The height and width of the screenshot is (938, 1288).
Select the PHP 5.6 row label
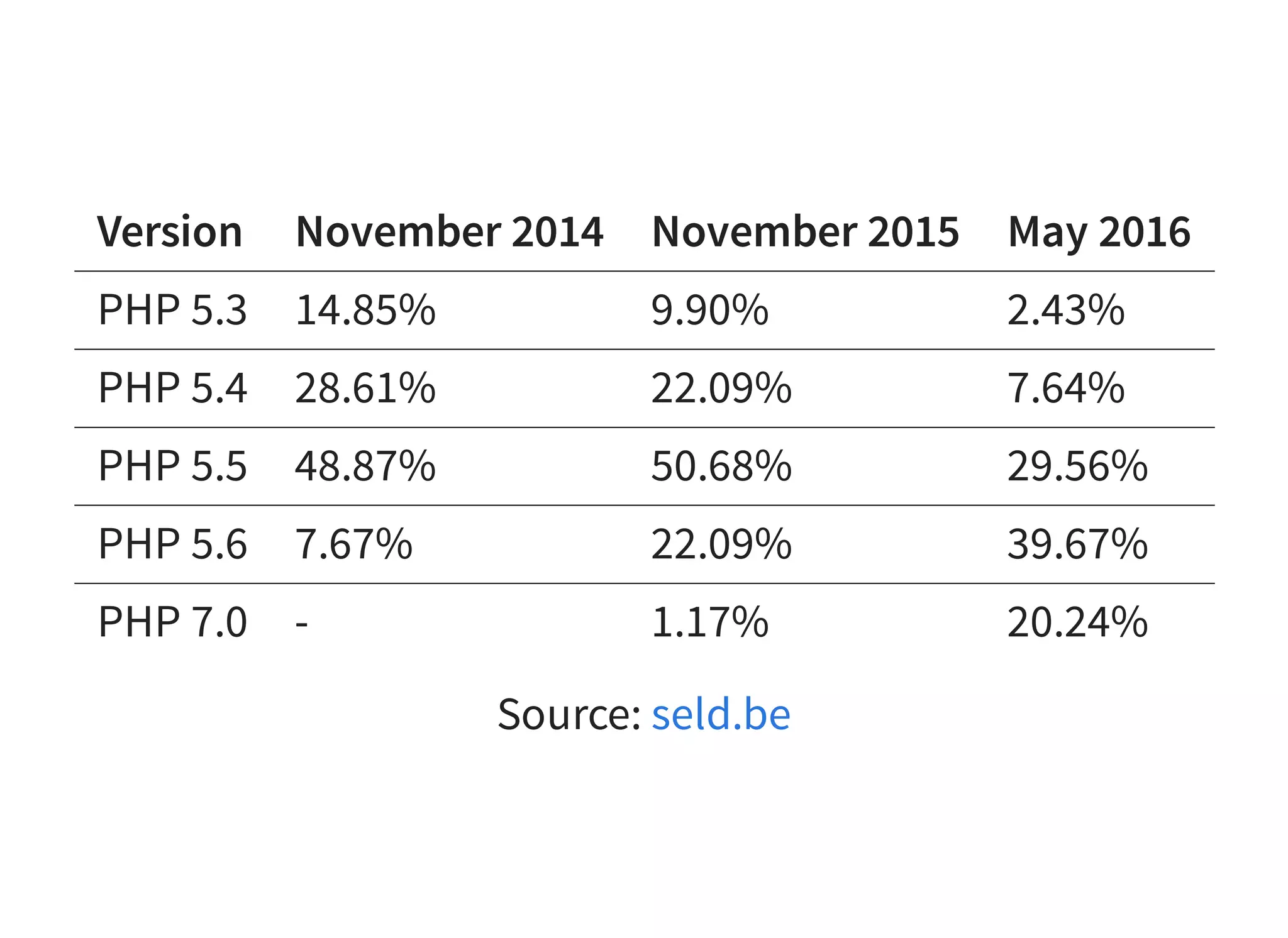[x=172, y=544]
